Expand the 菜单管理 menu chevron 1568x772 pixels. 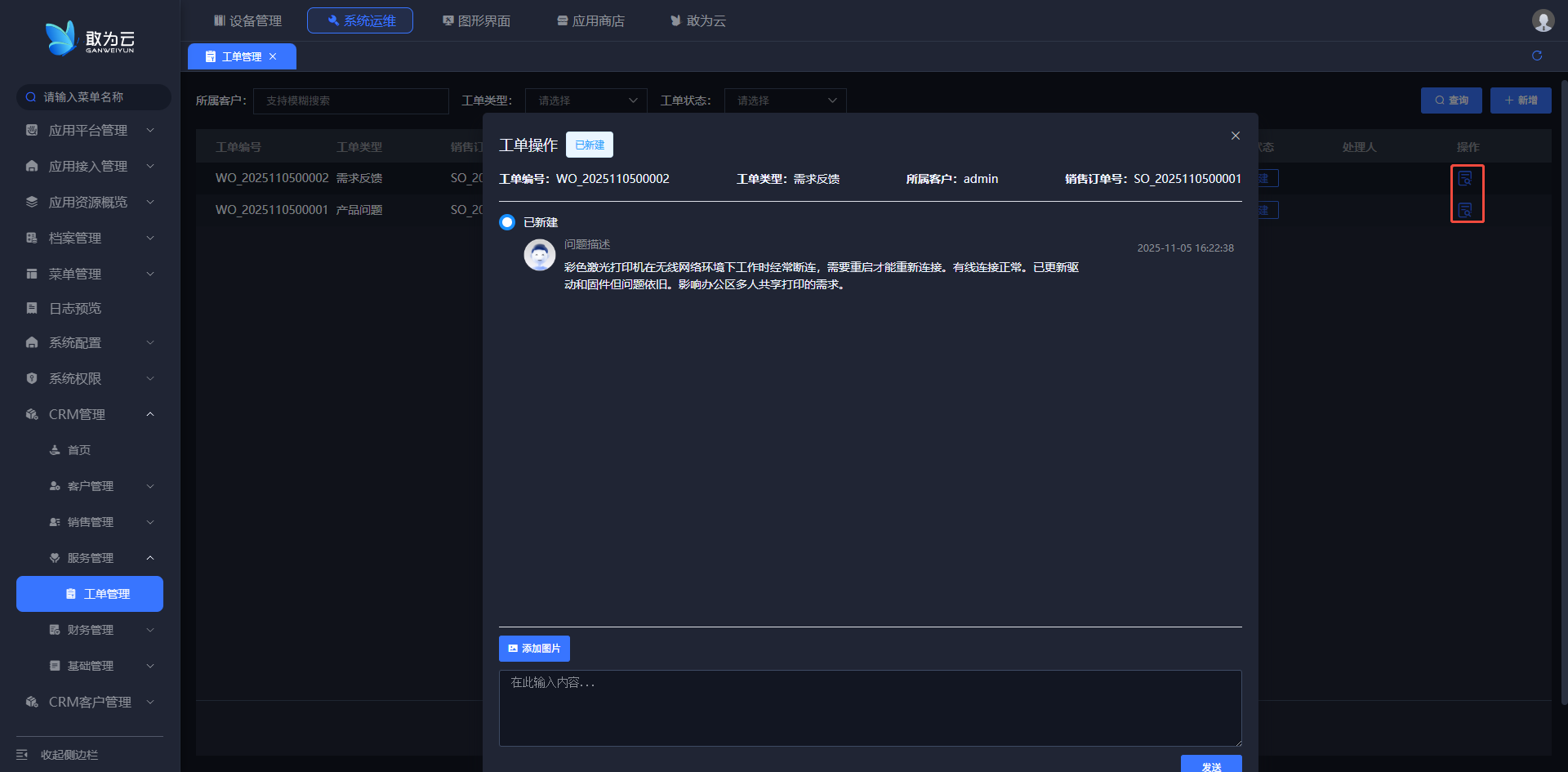pyautogui.click(x=150, y=274)
